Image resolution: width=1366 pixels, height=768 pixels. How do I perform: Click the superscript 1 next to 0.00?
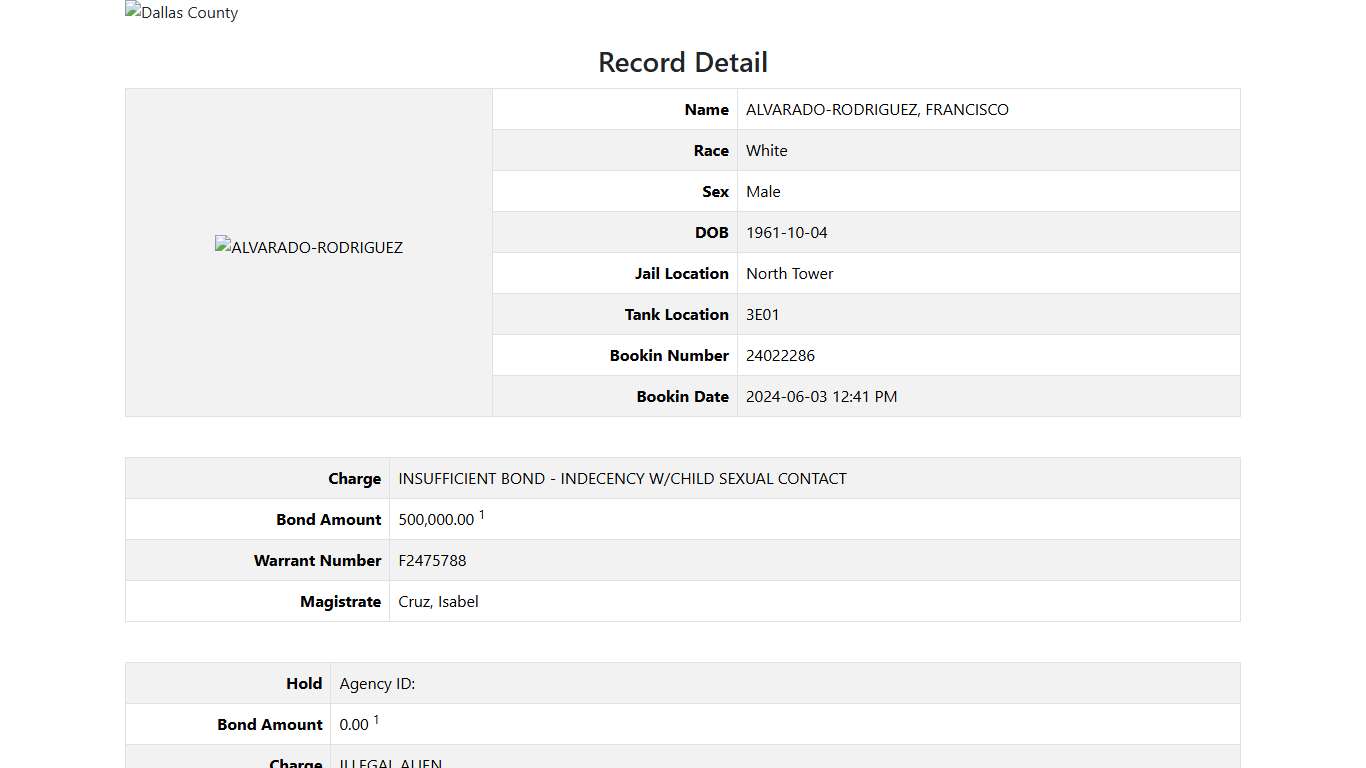tap(375, 718)
